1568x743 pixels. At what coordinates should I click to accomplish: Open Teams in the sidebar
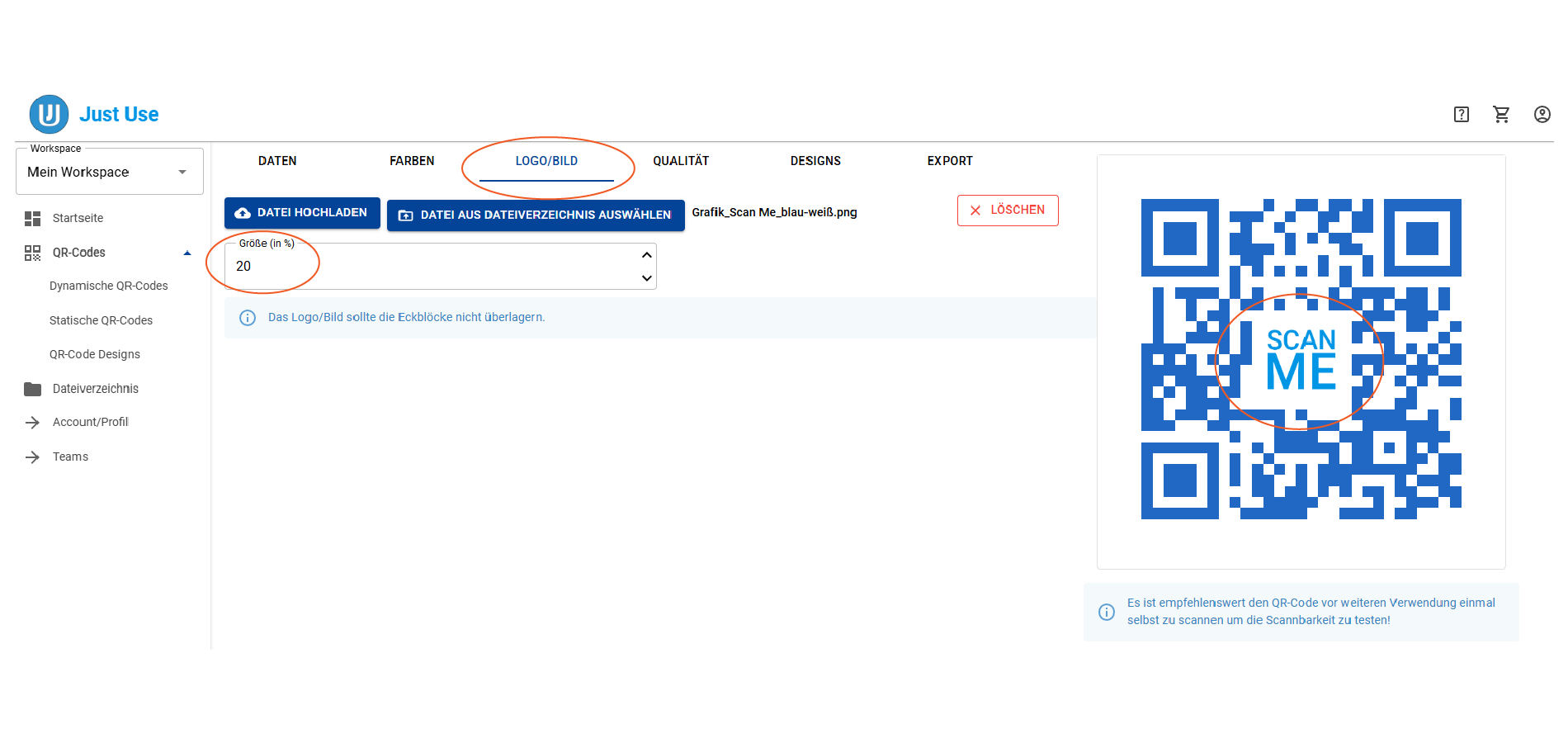point(70,457)
